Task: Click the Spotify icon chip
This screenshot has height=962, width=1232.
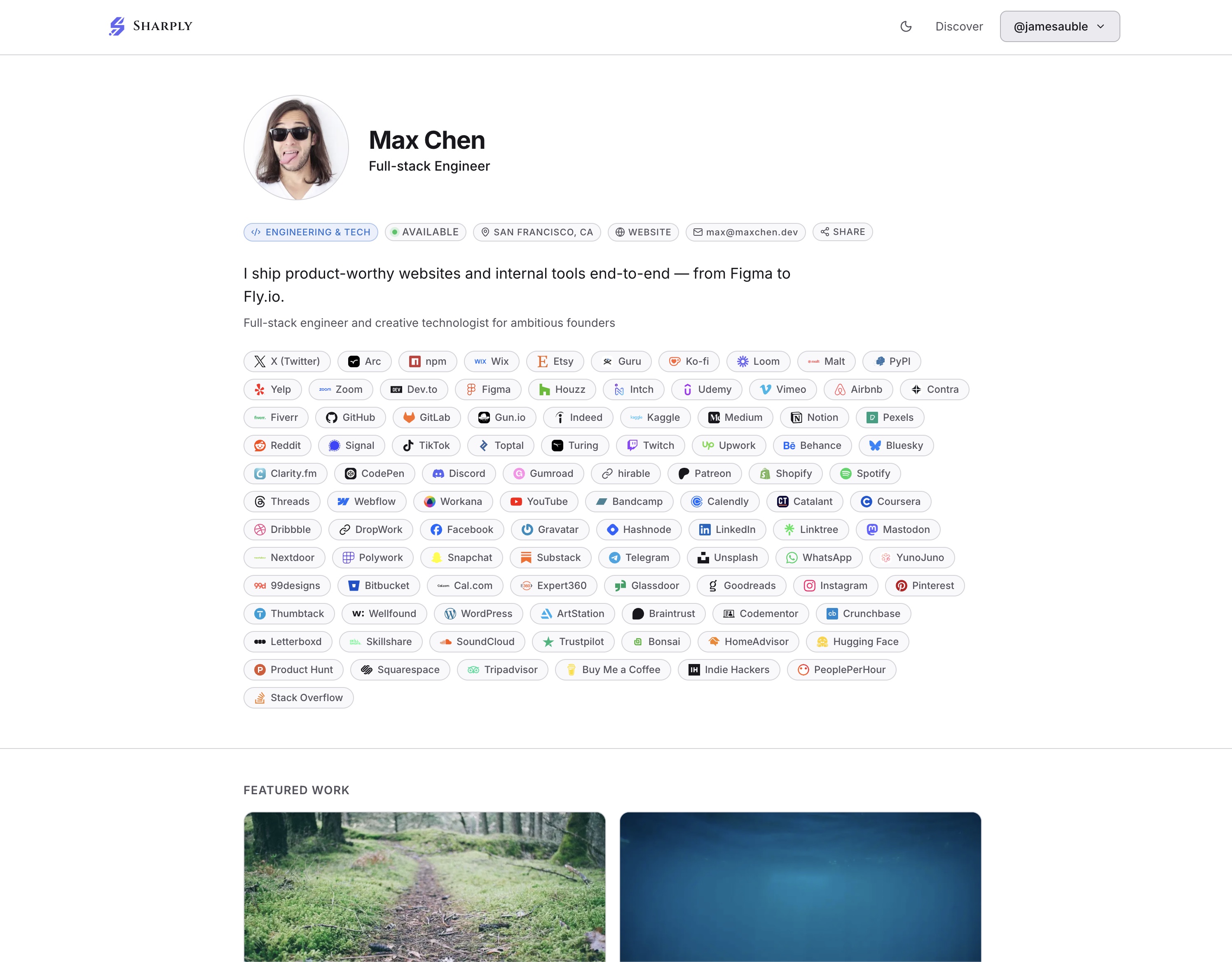Action: pos(865,474)
